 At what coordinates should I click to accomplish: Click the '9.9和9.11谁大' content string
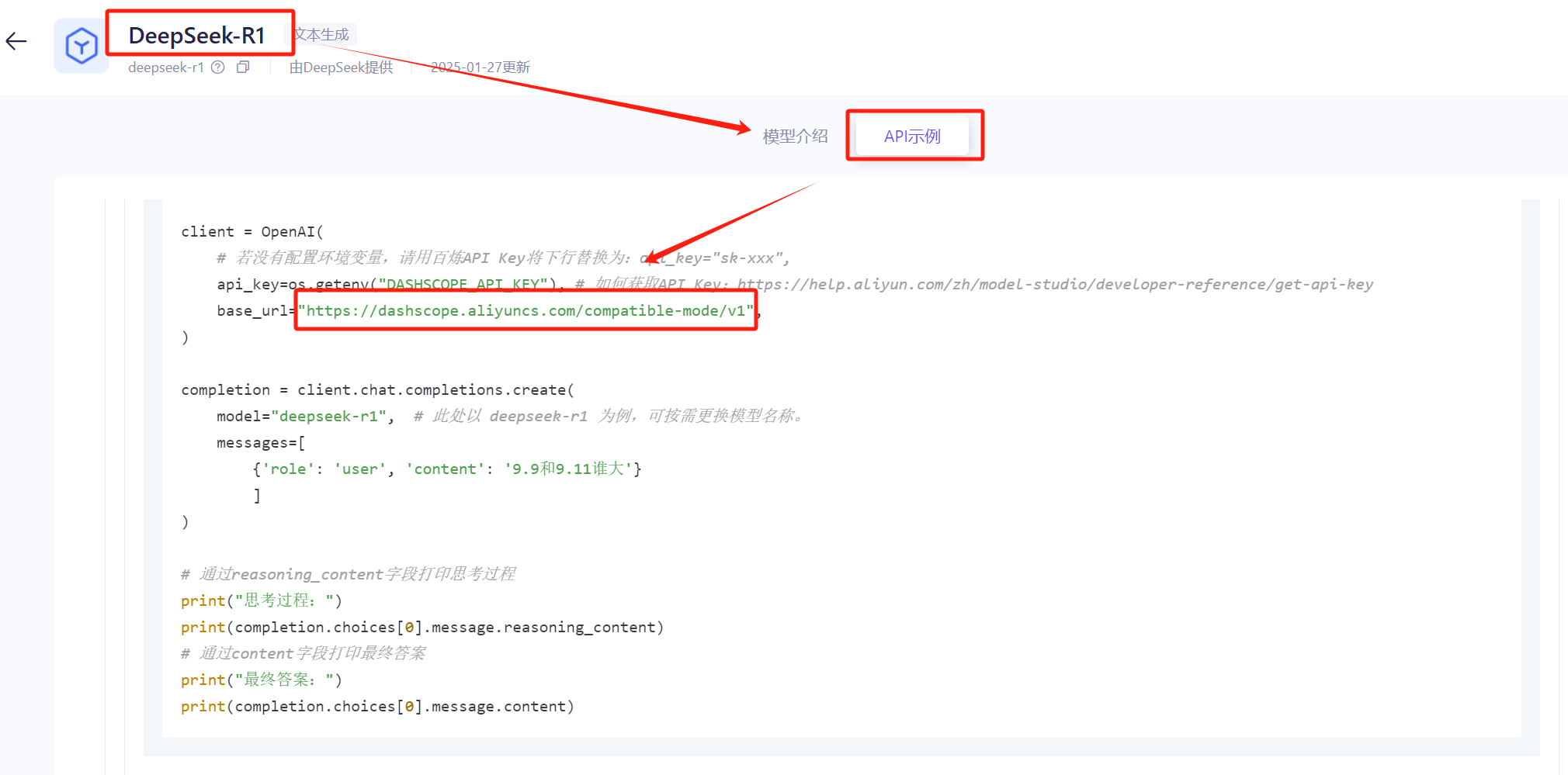(568, 469)
